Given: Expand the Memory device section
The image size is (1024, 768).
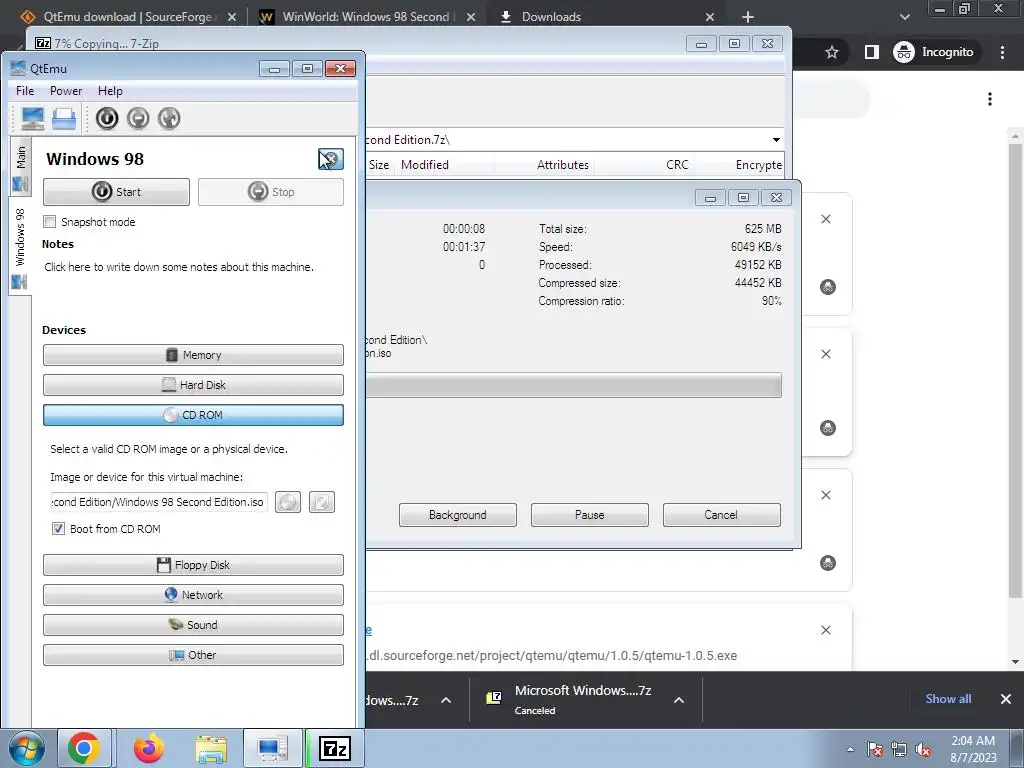Looking at the screenshot, I should point(193,355).
